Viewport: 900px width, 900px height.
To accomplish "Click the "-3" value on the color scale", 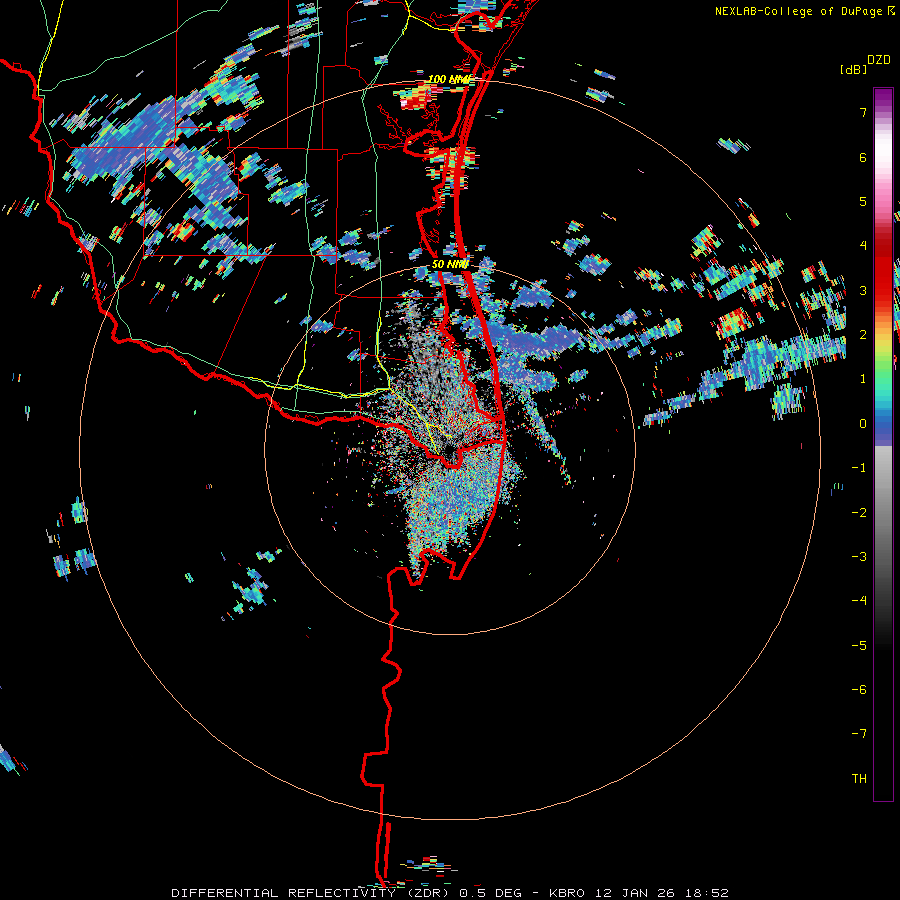I will (859, 557).
